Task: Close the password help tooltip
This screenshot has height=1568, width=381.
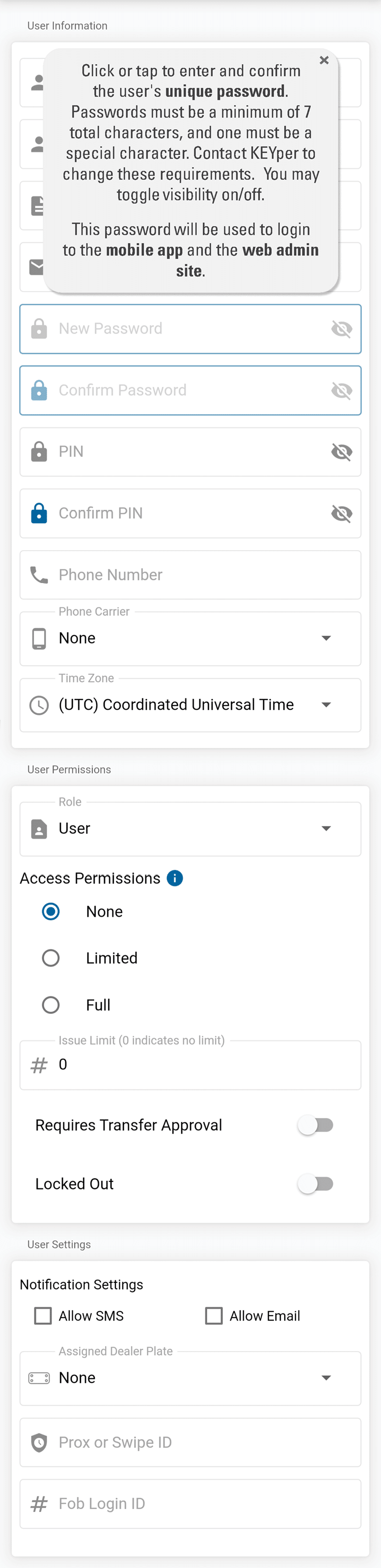Action: 325,60
